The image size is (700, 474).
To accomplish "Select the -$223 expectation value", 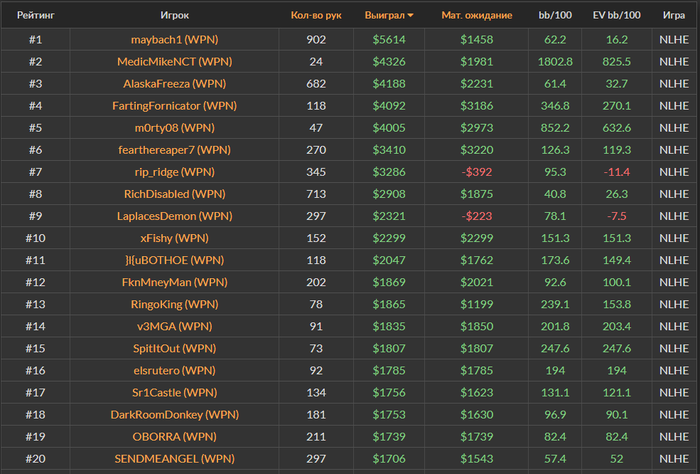I will click(x=477, y=216).
